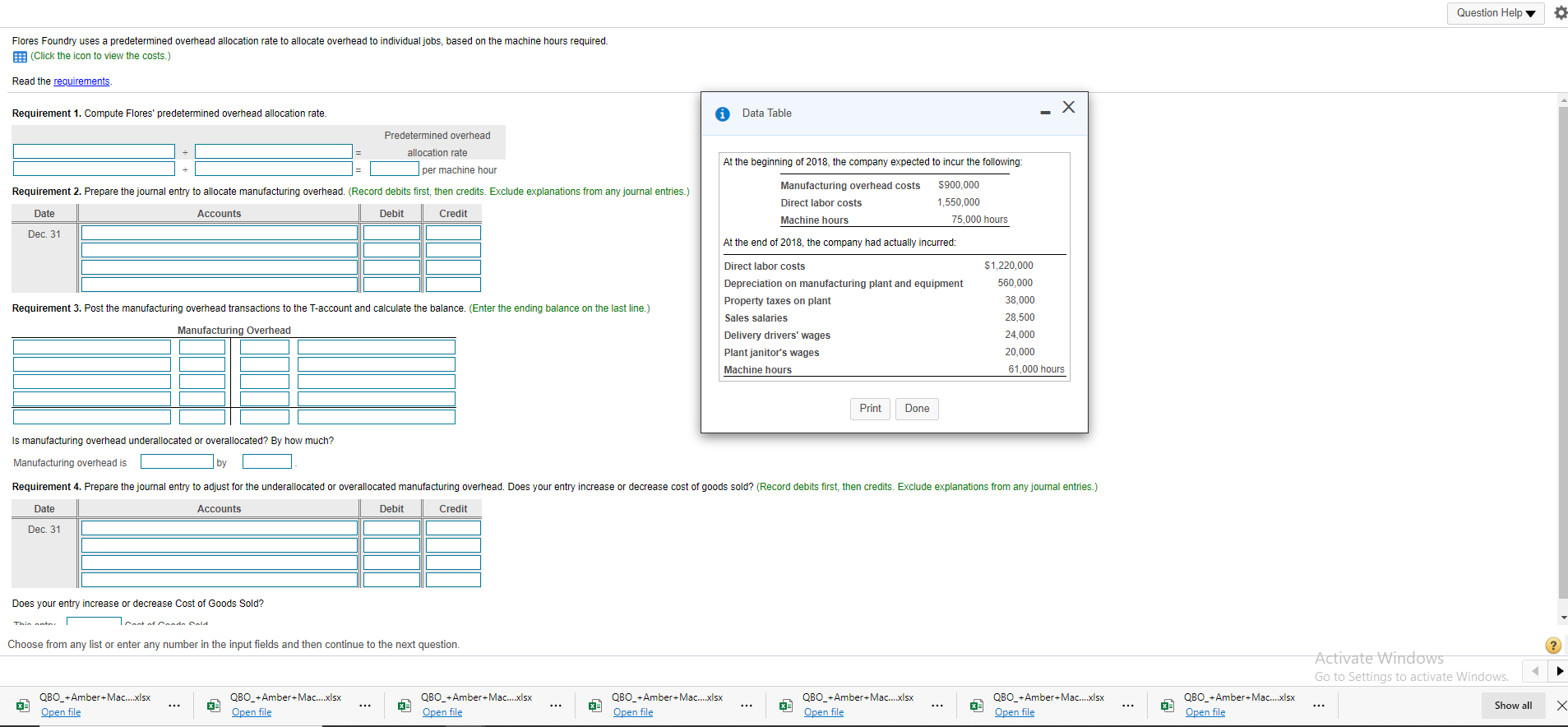The width and height of the screenshot is (1568, 727).
Task: Click the last ending balance field on T-account left side
Action: point(202,417)
